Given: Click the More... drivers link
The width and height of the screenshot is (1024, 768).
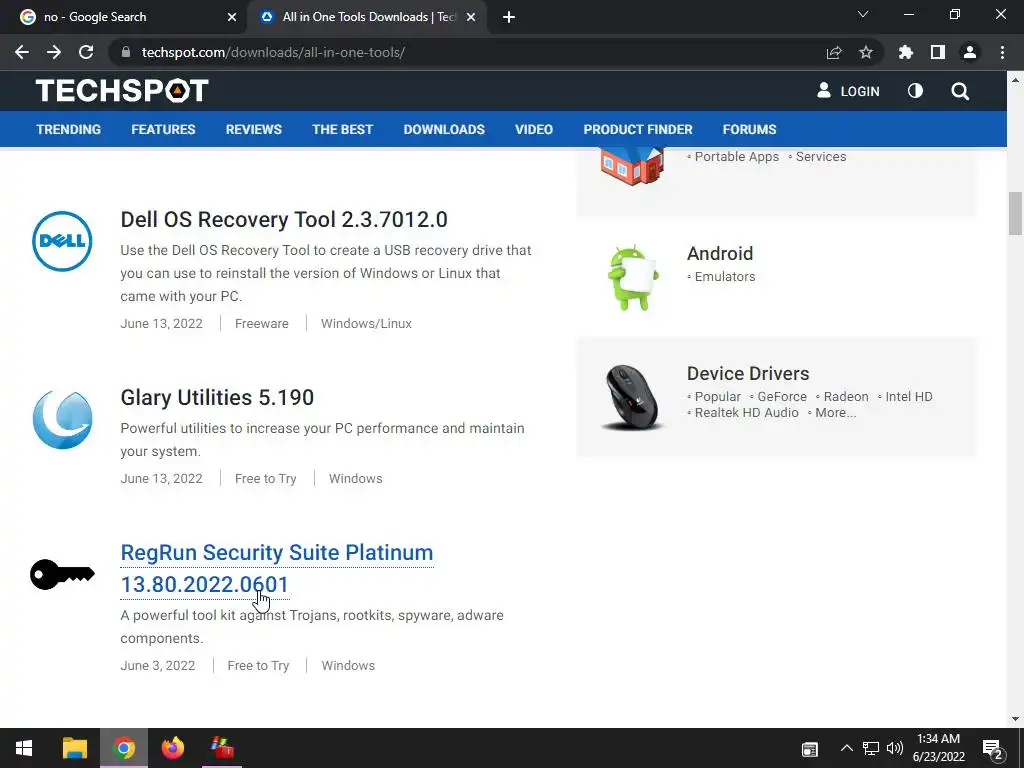Looking at the screenshot, I should (836, 413).
